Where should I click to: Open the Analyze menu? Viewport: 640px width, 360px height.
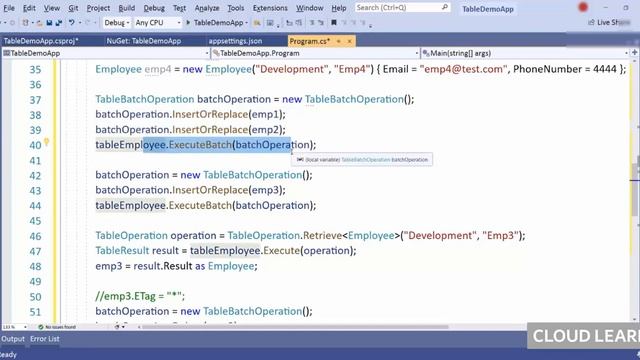click(x=207, y=8)
